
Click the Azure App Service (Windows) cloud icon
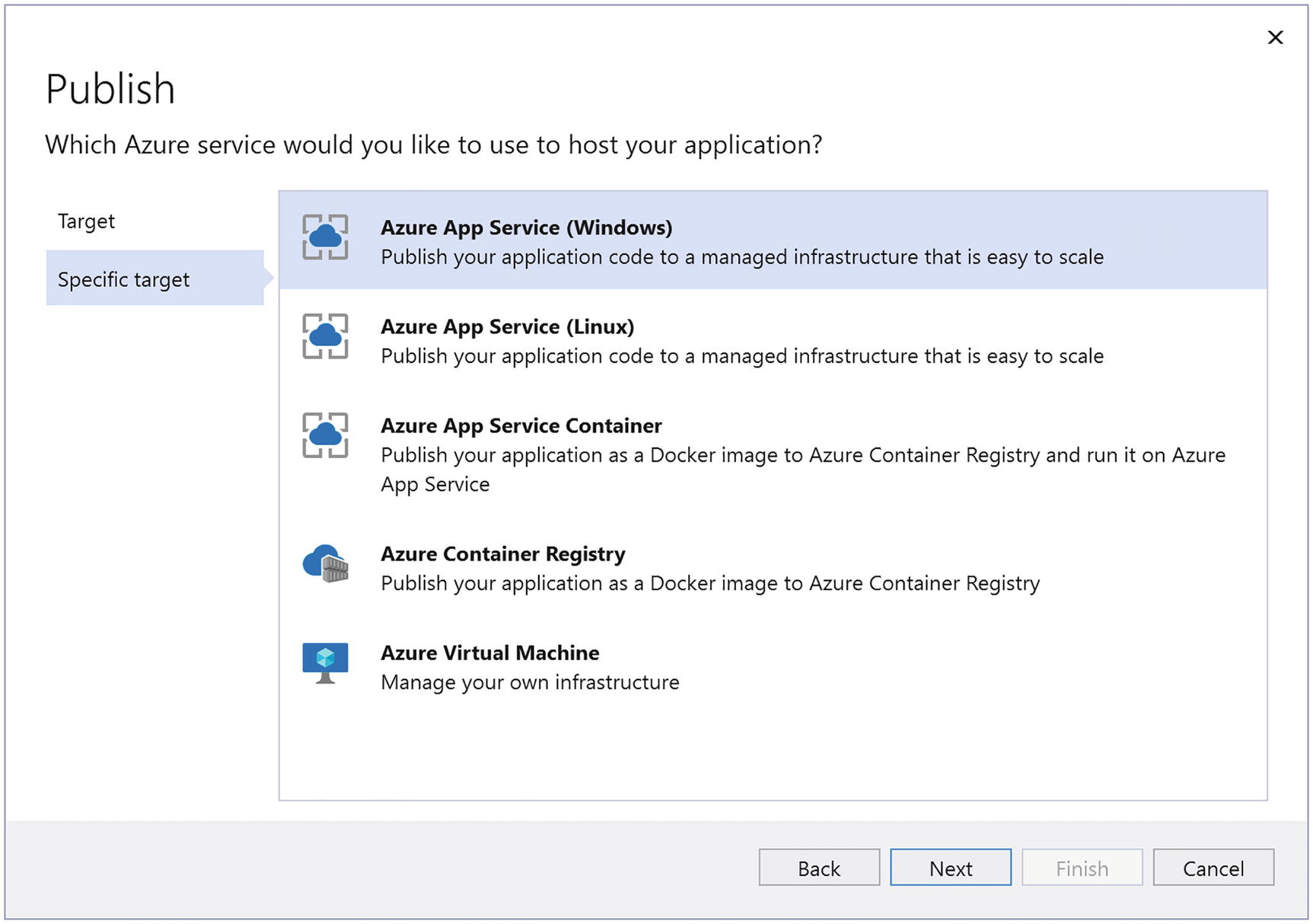tap(325, 237)
